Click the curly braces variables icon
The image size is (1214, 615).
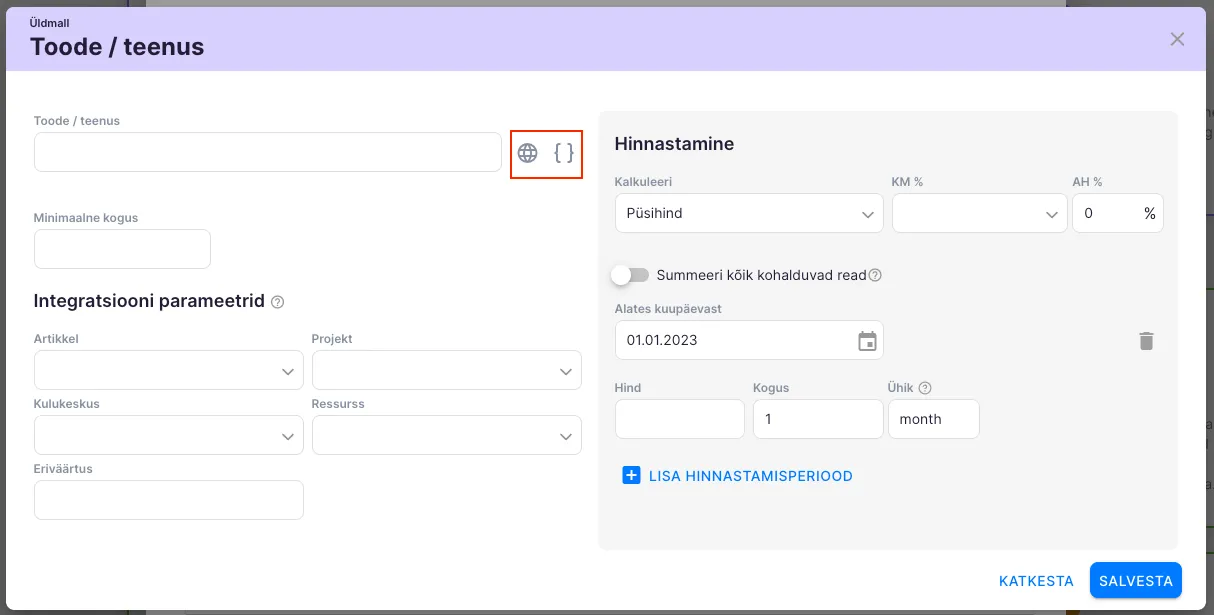tap(564, 153)
